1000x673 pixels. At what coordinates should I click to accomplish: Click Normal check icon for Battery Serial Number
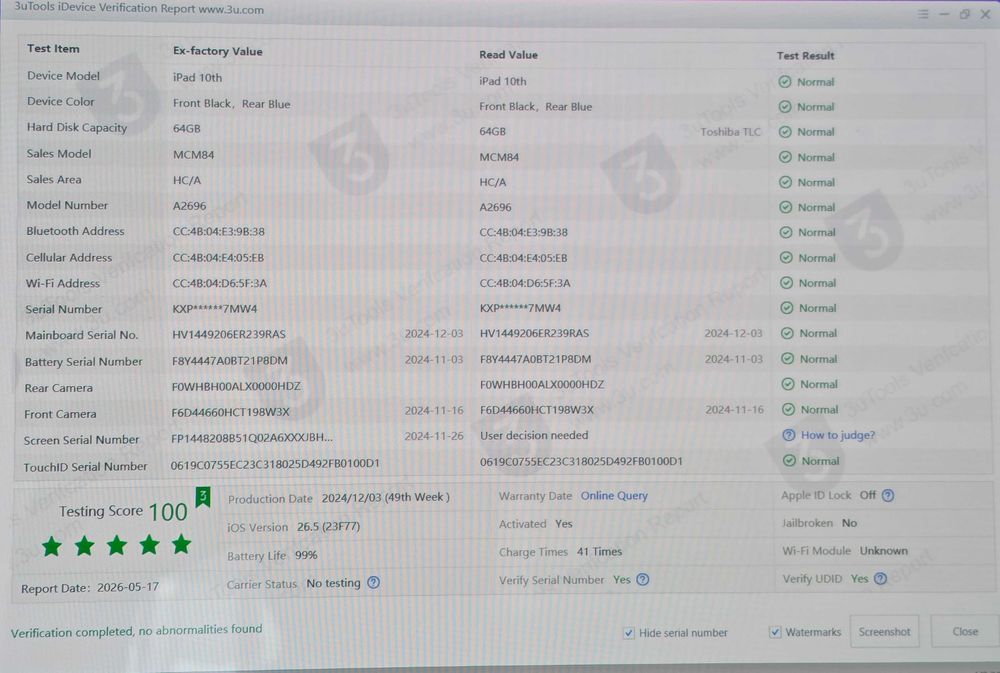tap(788, 359)
